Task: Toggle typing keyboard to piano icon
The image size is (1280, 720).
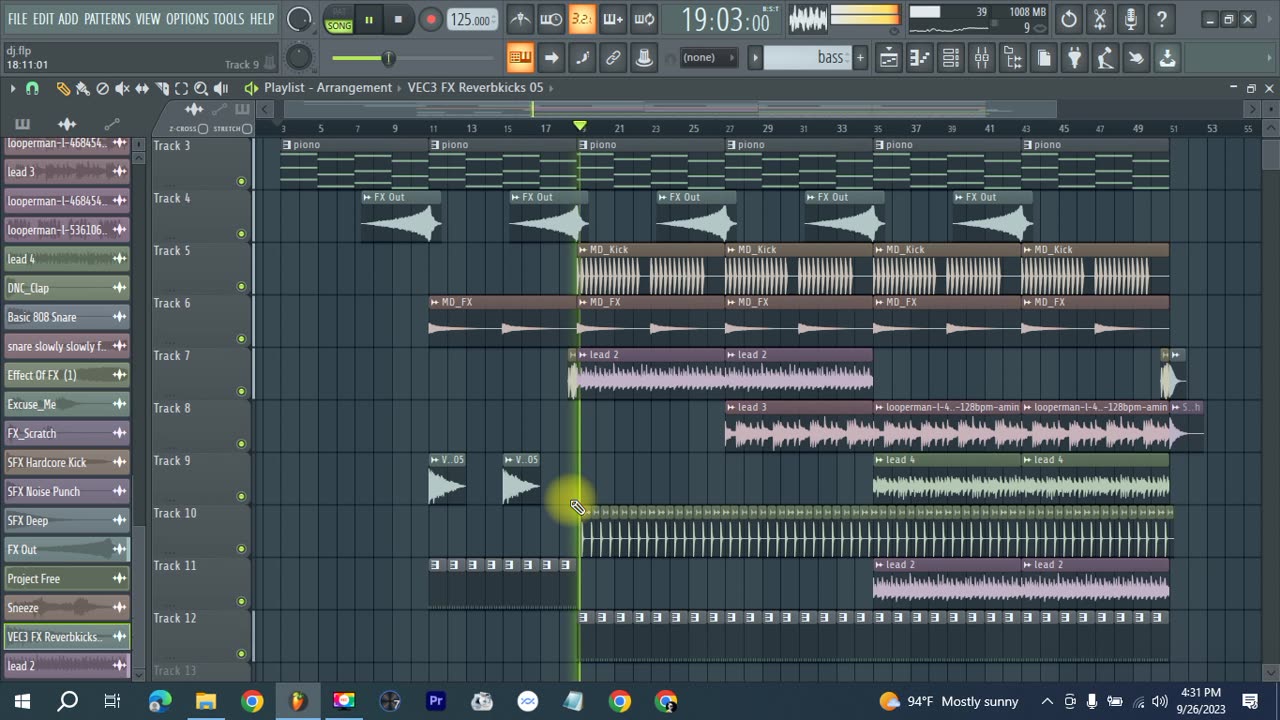Action: (x=520, y=58)
